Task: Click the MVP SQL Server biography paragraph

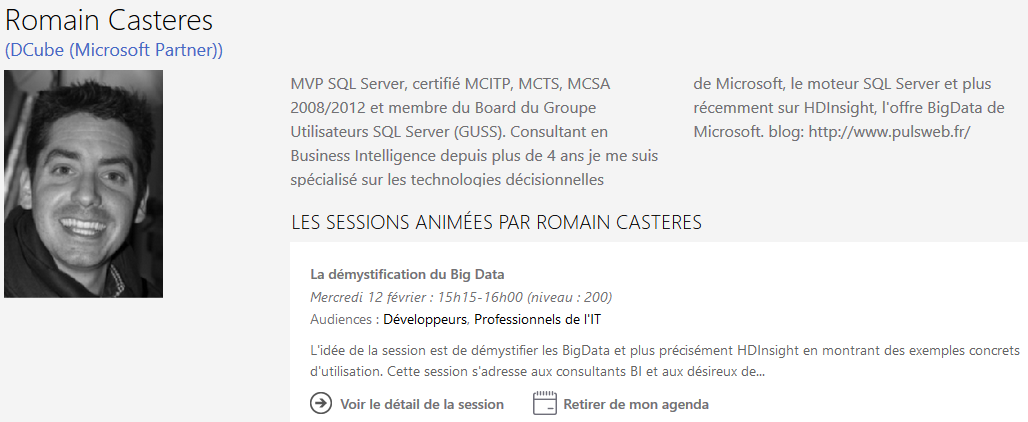Action: point(475,132)
